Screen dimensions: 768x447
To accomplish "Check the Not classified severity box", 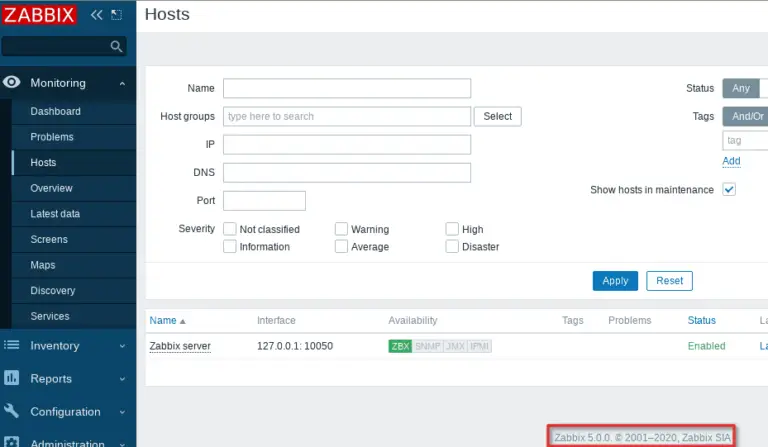I will [230, 229].
